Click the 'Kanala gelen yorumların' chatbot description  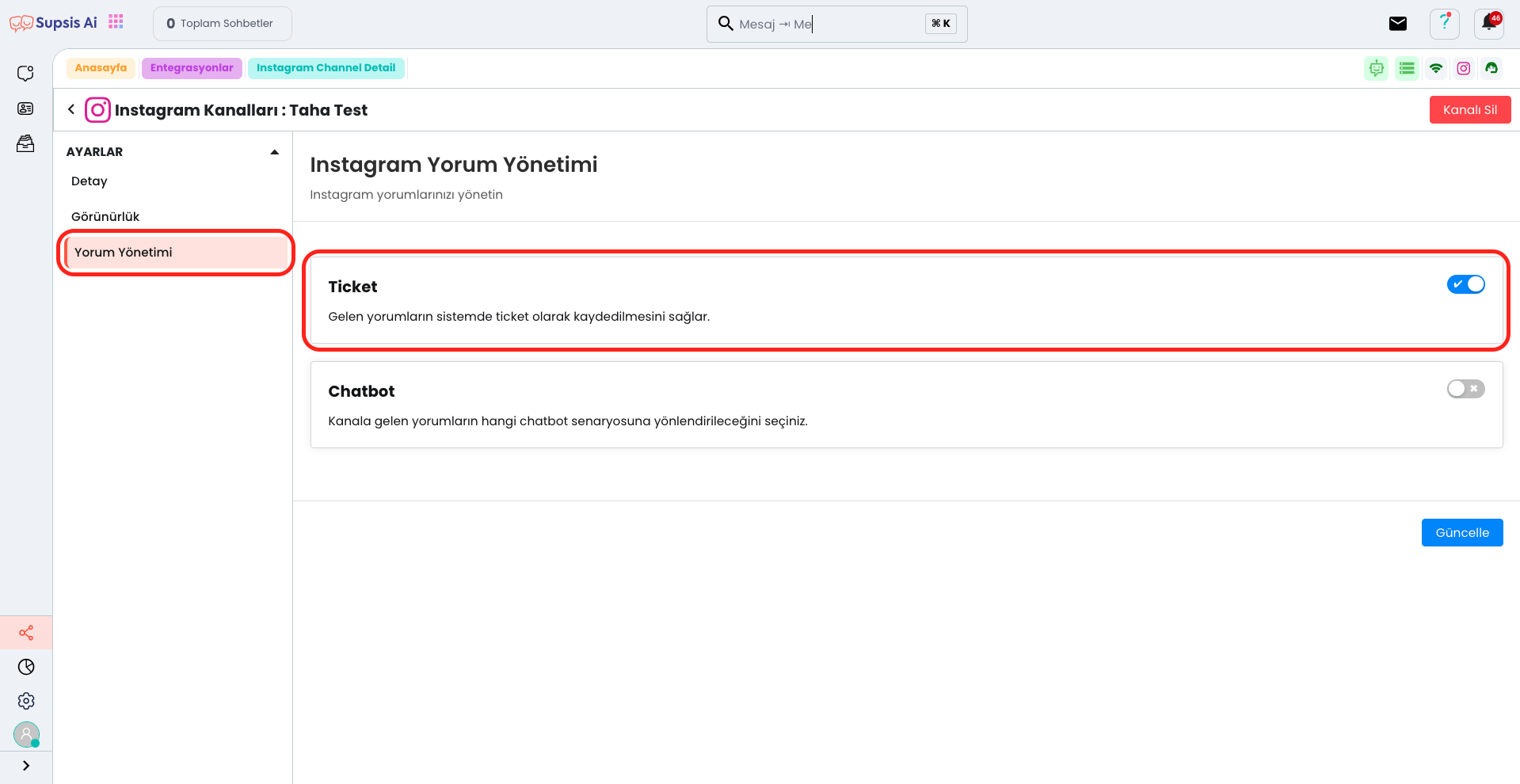568,421
